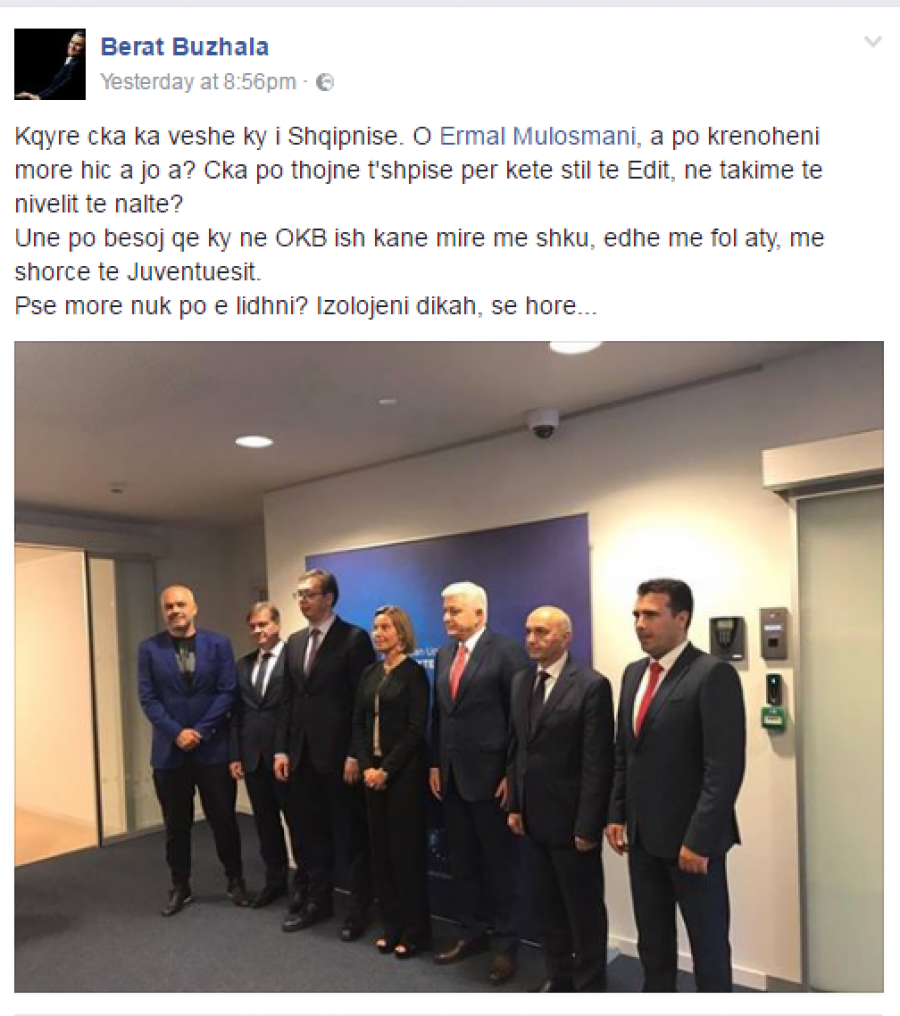This screenshot has width=900, height=1016.
Task: Click the line 'Une po besoj qe ky ne OKB'
Action: 419,238
